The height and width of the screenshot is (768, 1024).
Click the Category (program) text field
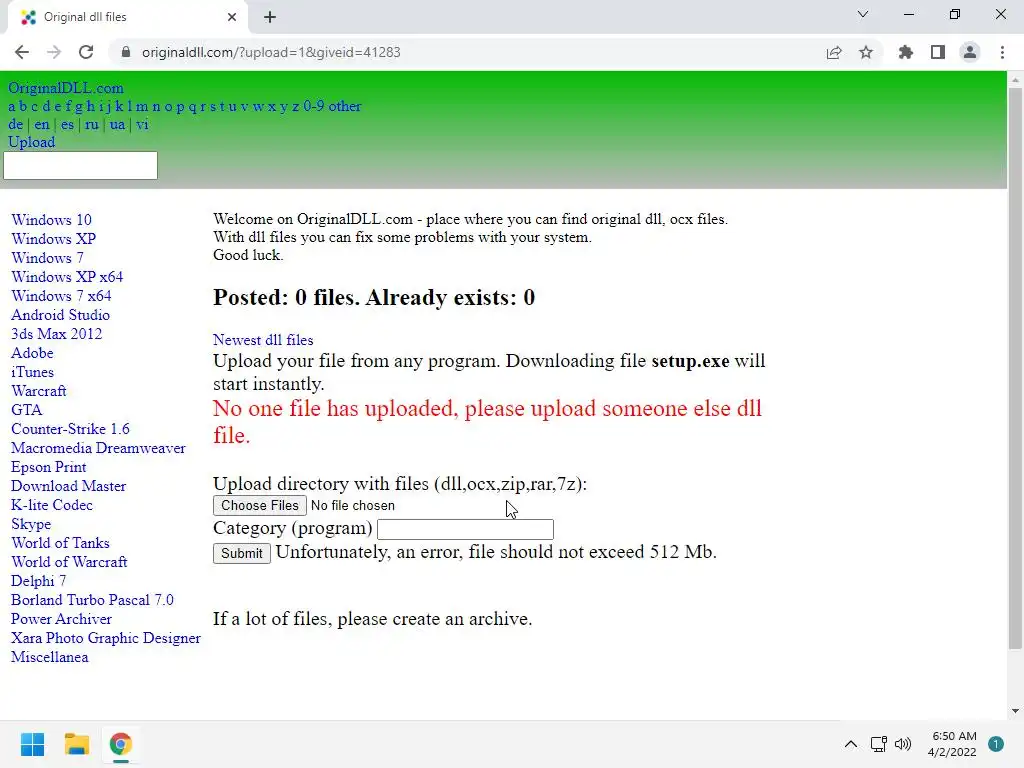[465, 529]
